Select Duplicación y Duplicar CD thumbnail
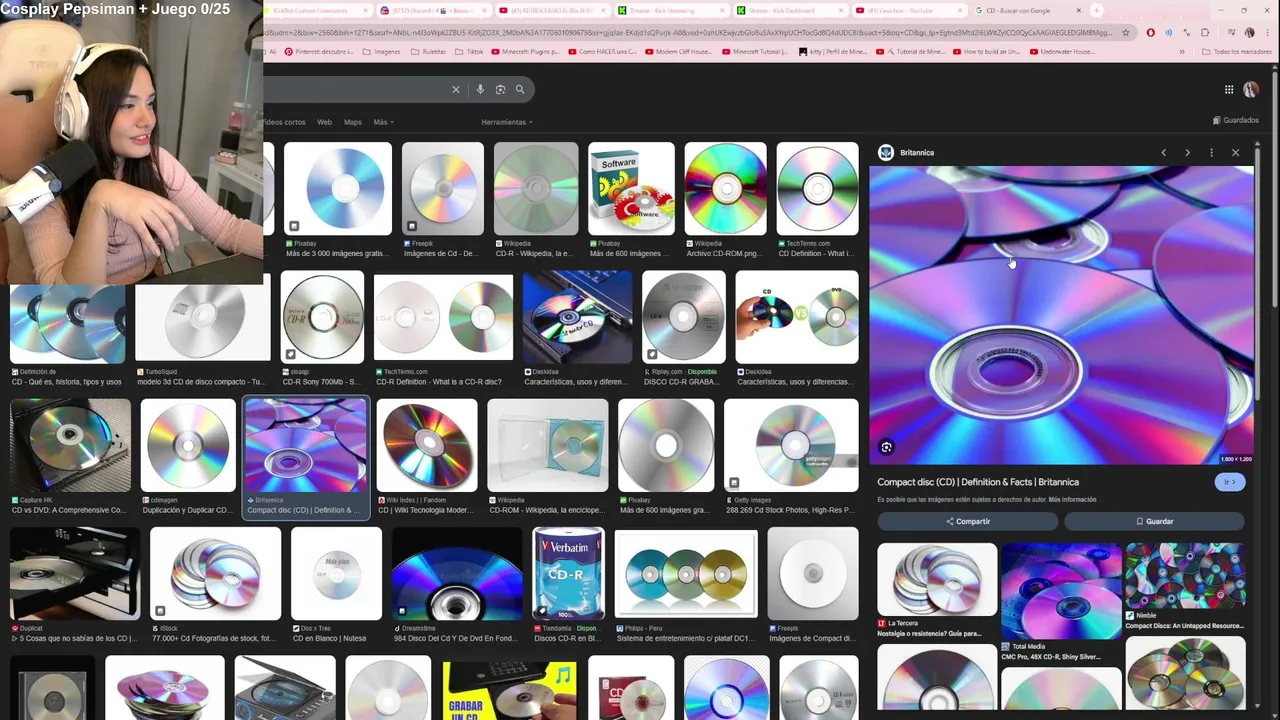1280x720 pixels. pyautogui.click(x=188, y=446)
